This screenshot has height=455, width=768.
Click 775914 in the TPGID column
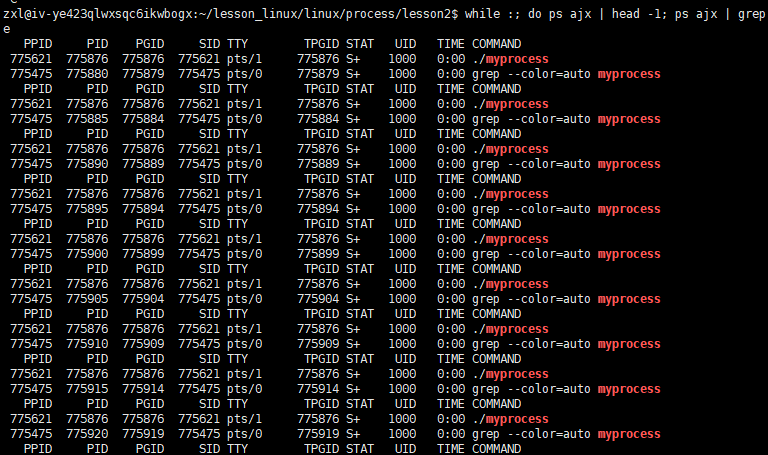point(318,389)
